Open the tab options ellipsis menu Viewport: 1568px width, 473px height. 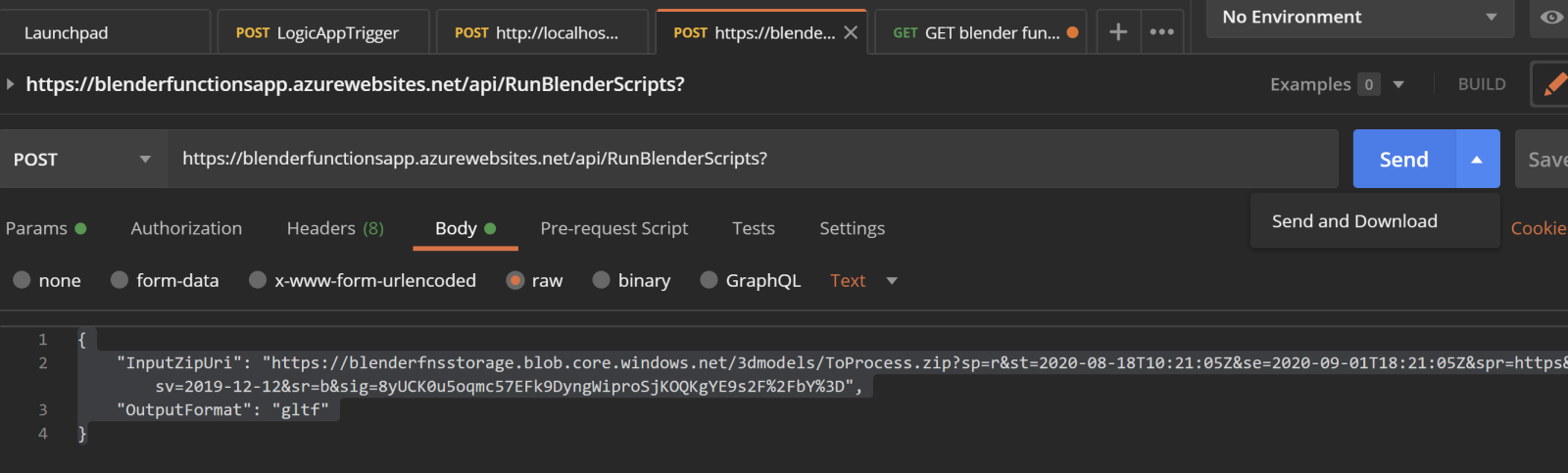[x=1162, y=32]
